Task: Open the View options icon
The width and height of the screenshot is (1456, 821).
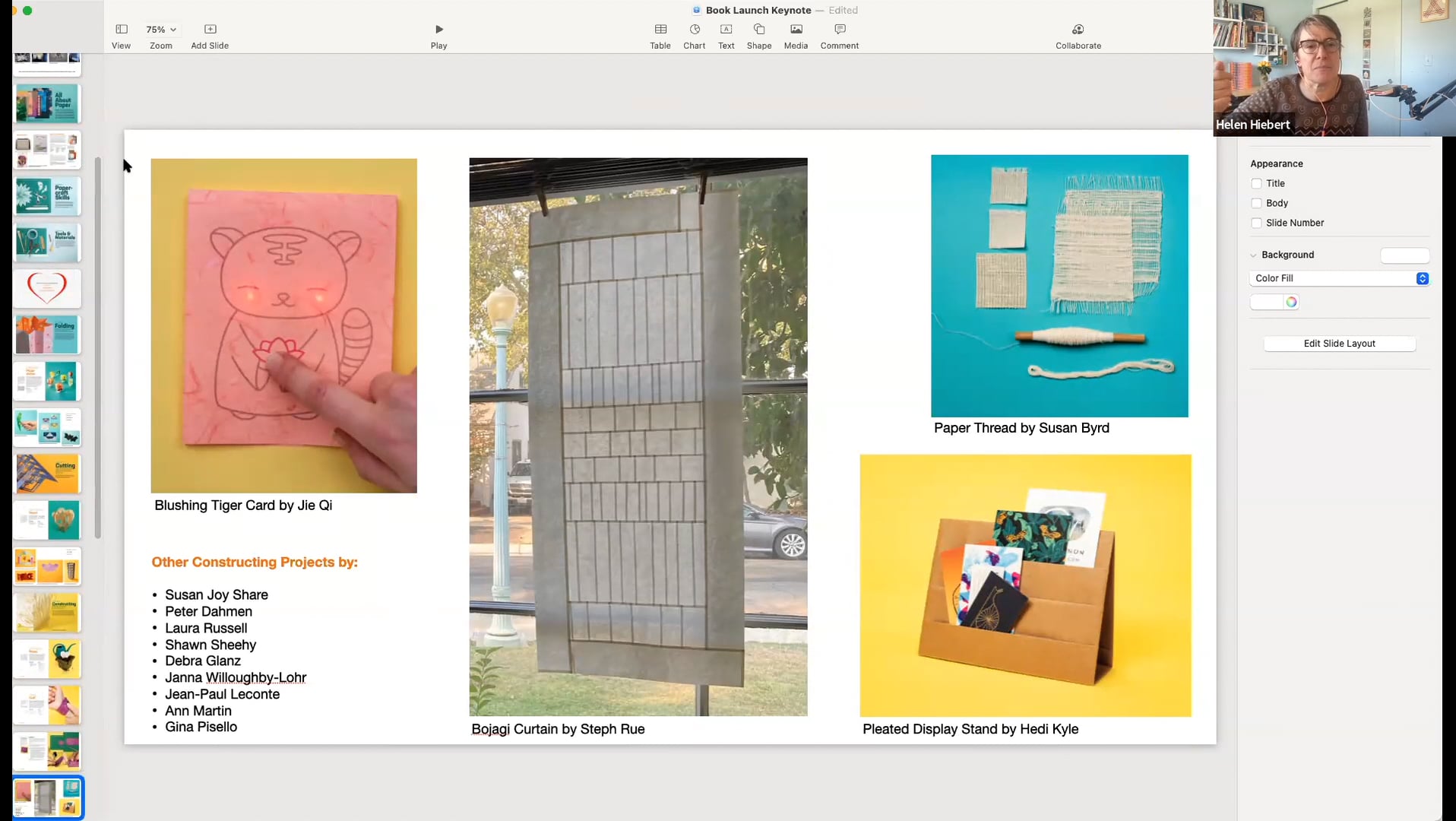Action: coord(122,29)
